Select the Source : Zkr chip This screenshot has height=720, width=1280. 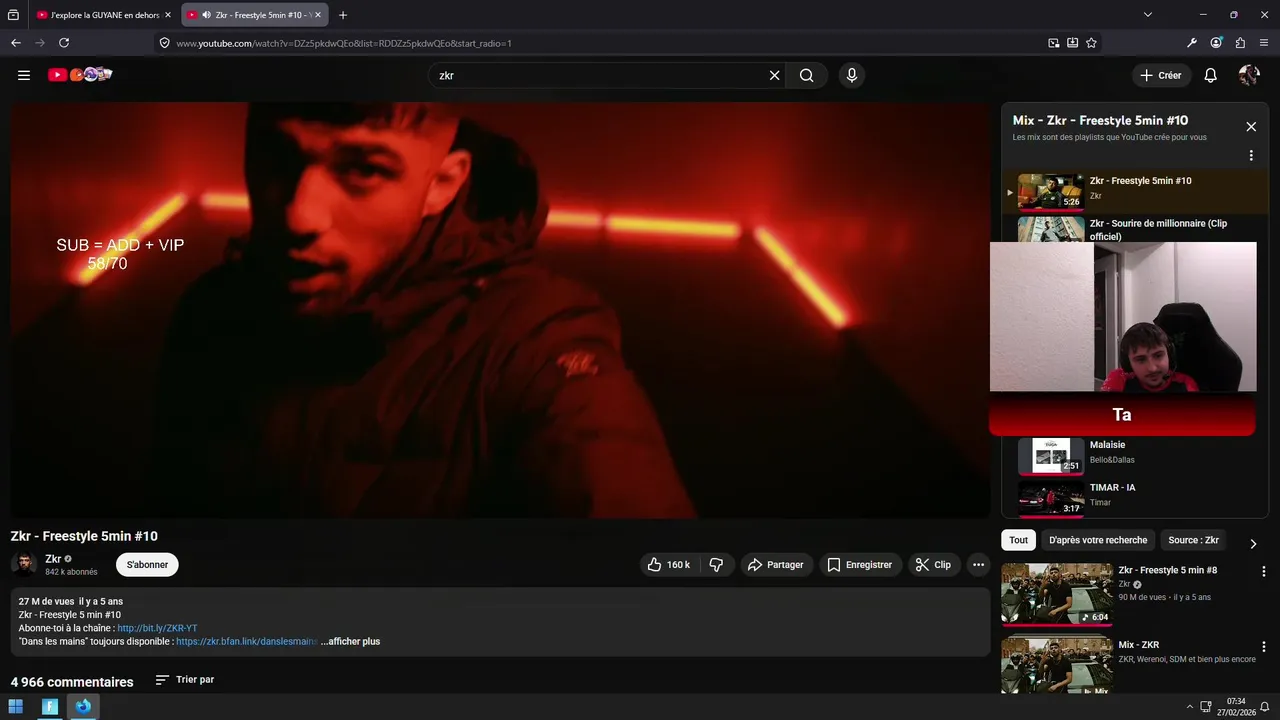[1193, 540]
